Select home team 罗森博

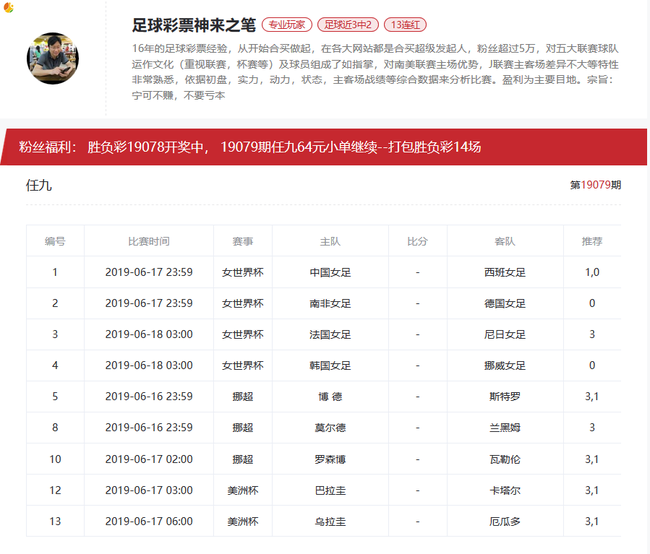click(330, 459)
